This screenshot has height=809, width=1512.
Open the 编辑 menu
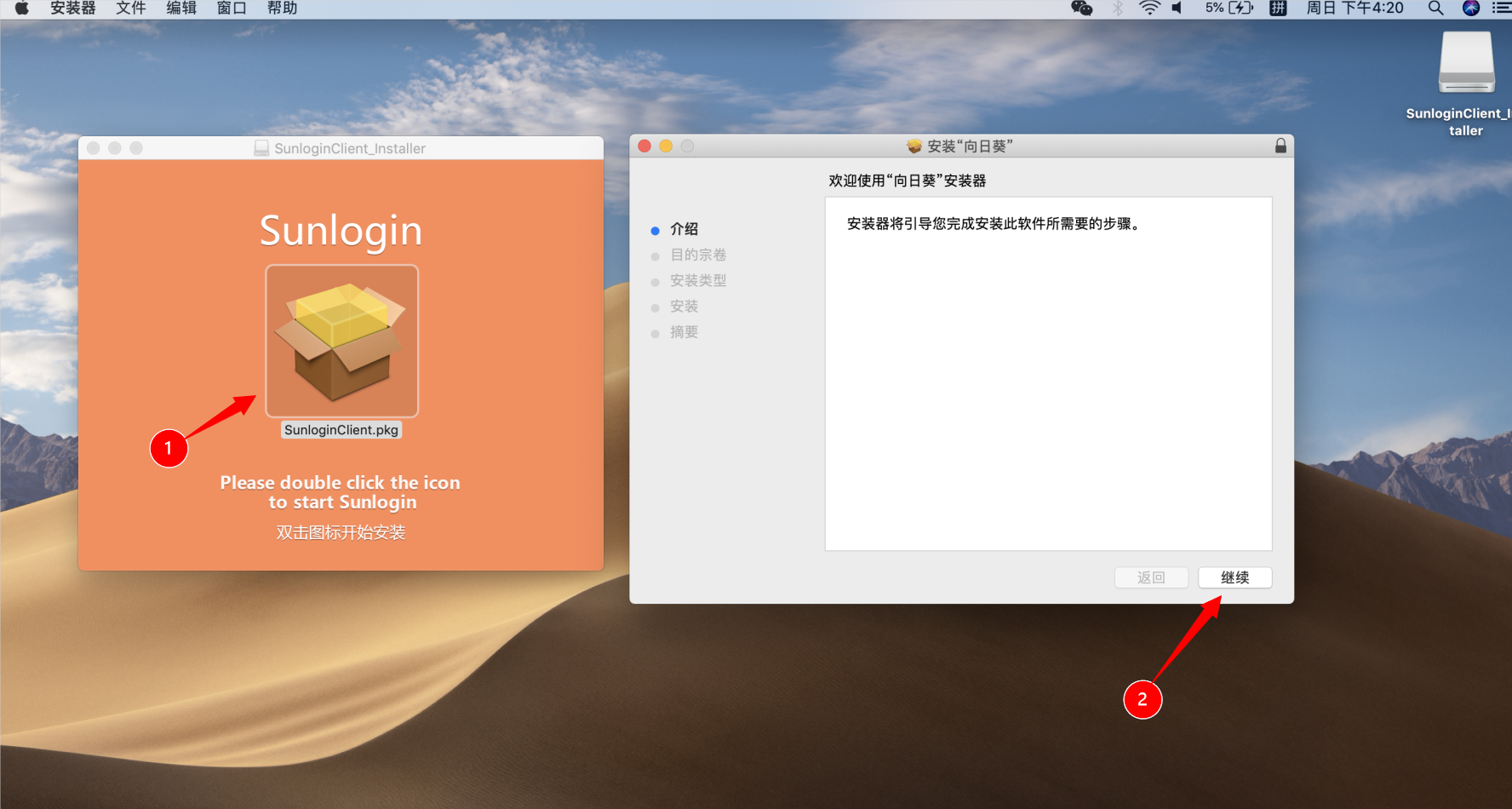point(181,8)
